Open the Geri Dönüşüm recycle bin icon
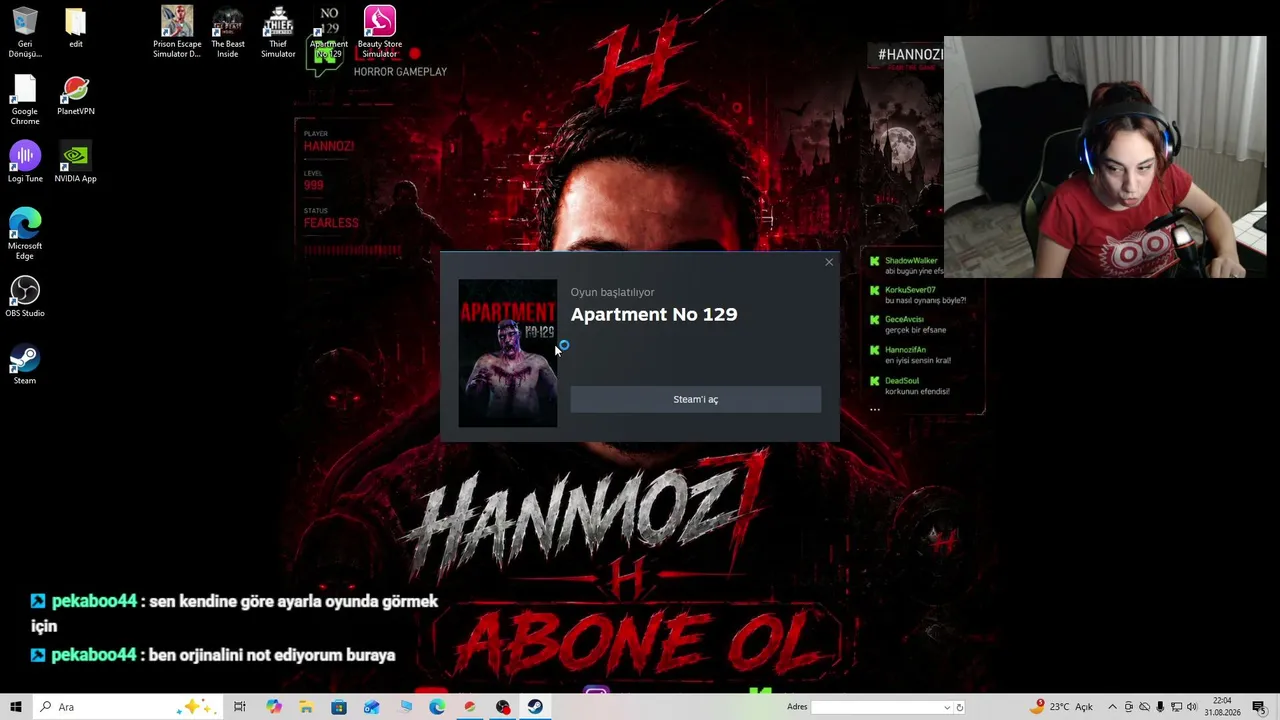The image size is (1280, 720). (x=25, y=32)
